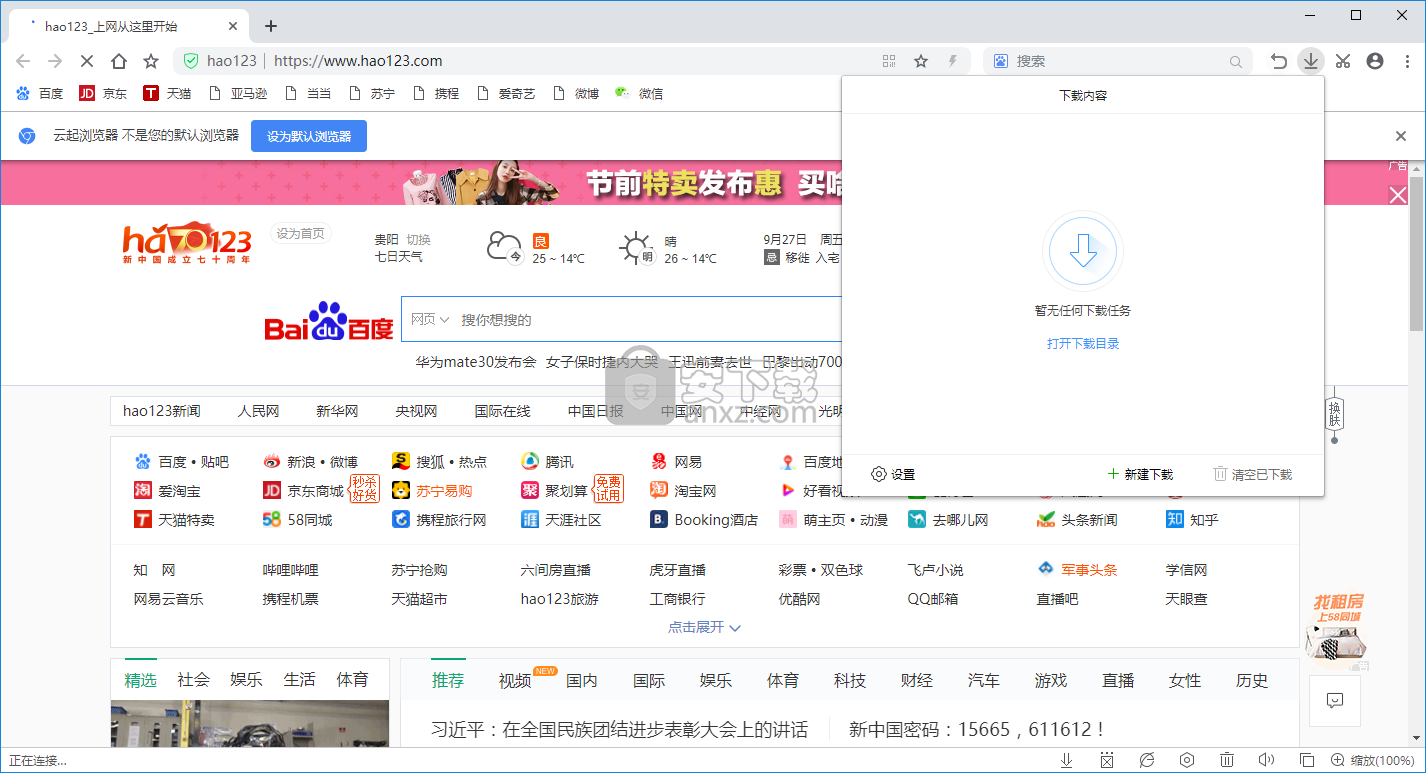Click 设为首页 next to hao123 logo
The image size is (1426, 773).
pyautogui.click(x=301, y=233)
